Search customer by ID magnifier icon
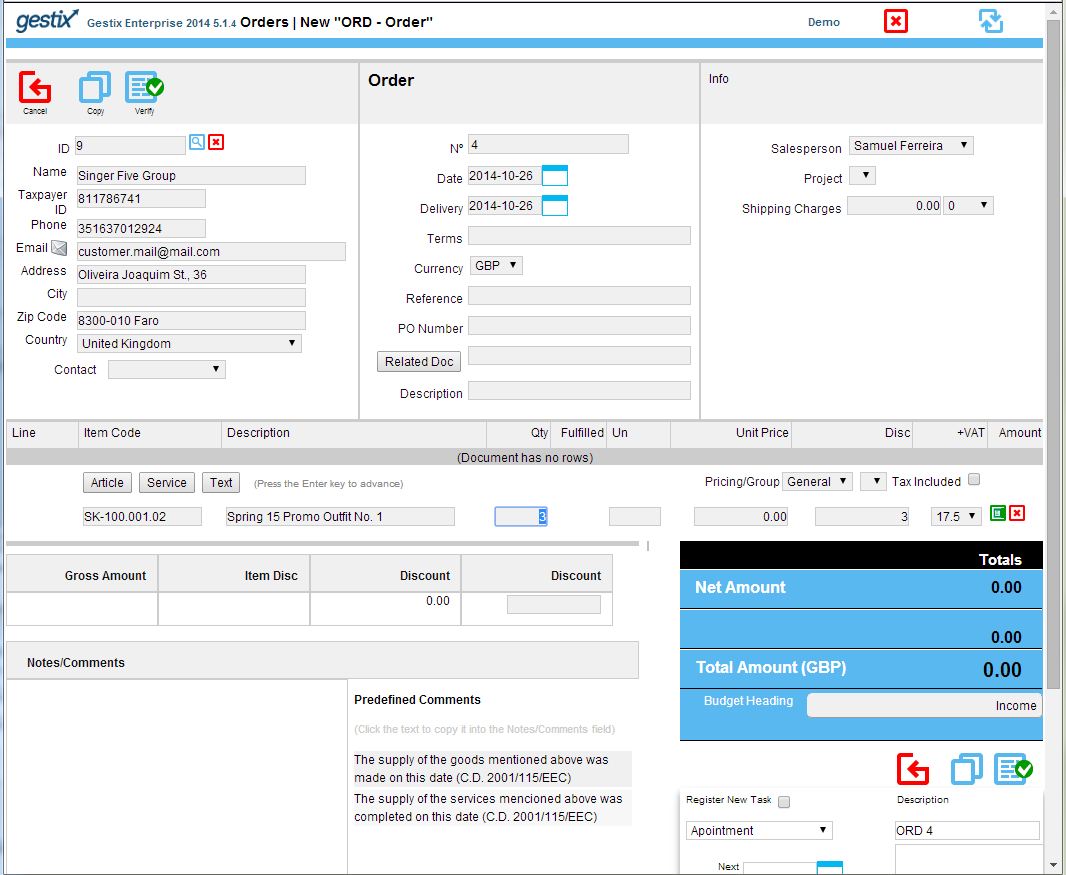This screenshot has height=875, width=1066. coord(196,142)
